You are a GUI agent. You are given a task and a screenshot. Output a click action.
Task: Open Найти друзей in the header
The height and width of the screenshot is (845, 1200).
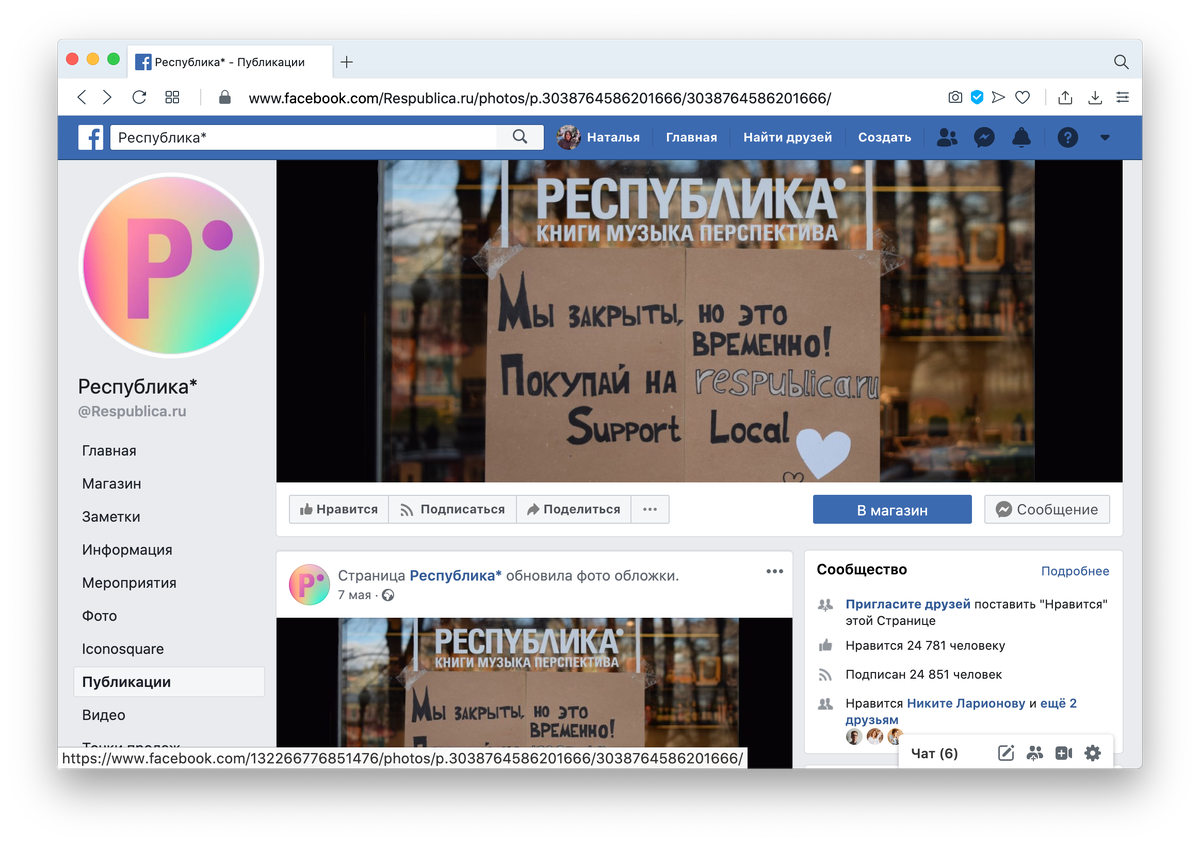coord(788,137)
